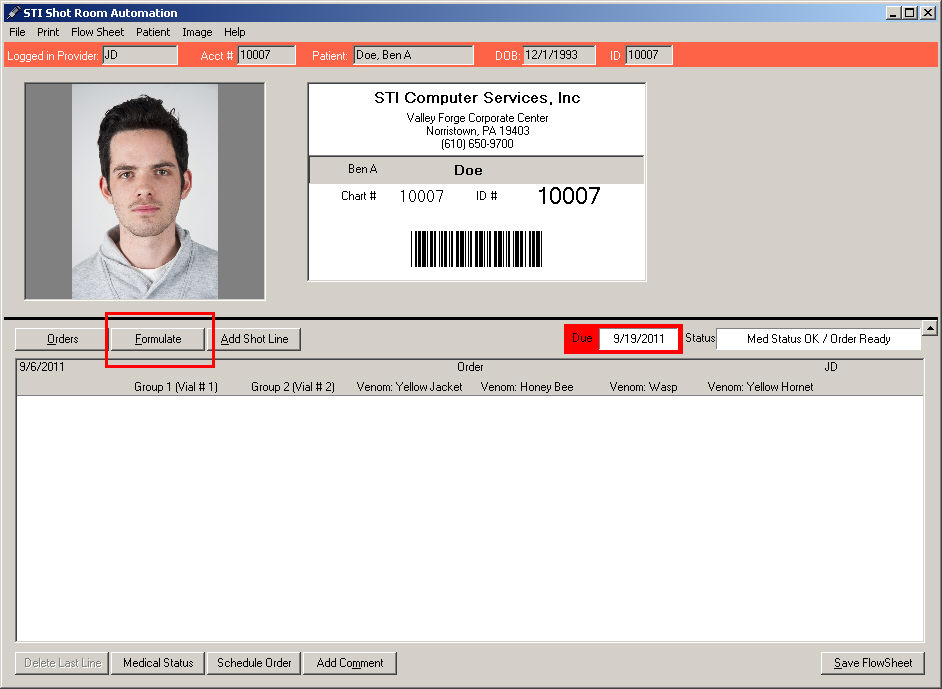Click the Due date field
This screenshot has width=942, height=689.
(639, 339)
